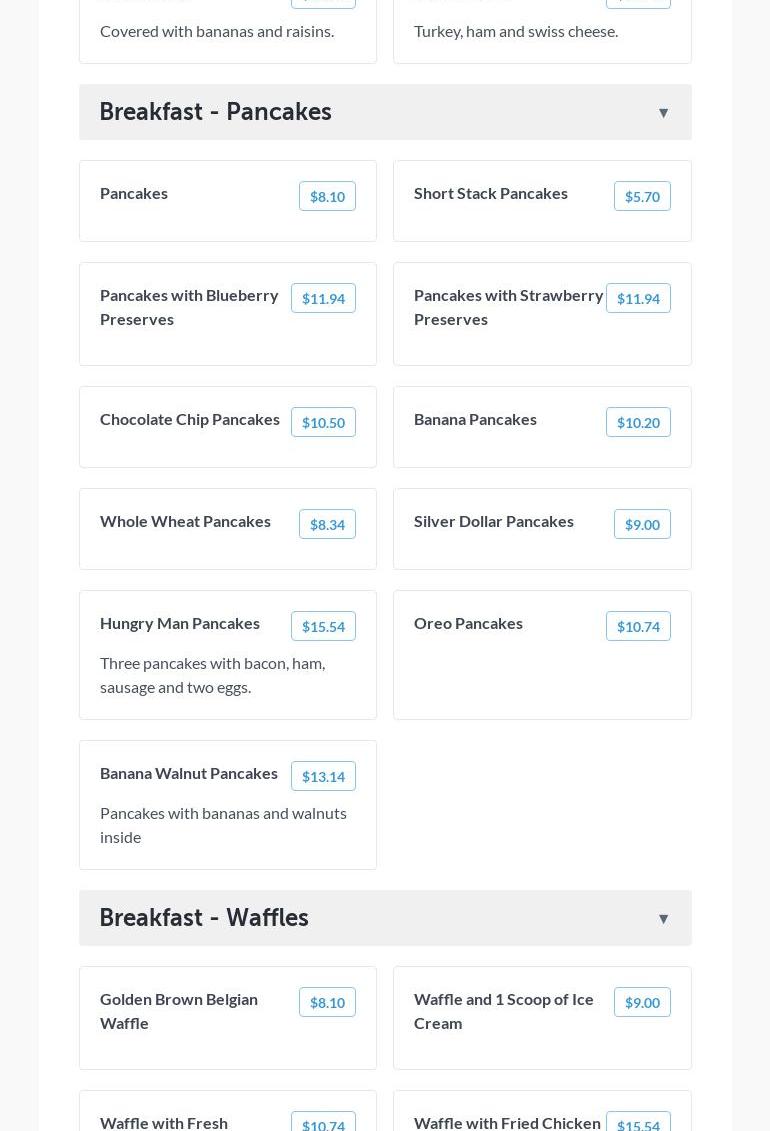
Task: Select the $8.10 price for Pancakes
Action: pyautogui.click(x=327, y=196)
